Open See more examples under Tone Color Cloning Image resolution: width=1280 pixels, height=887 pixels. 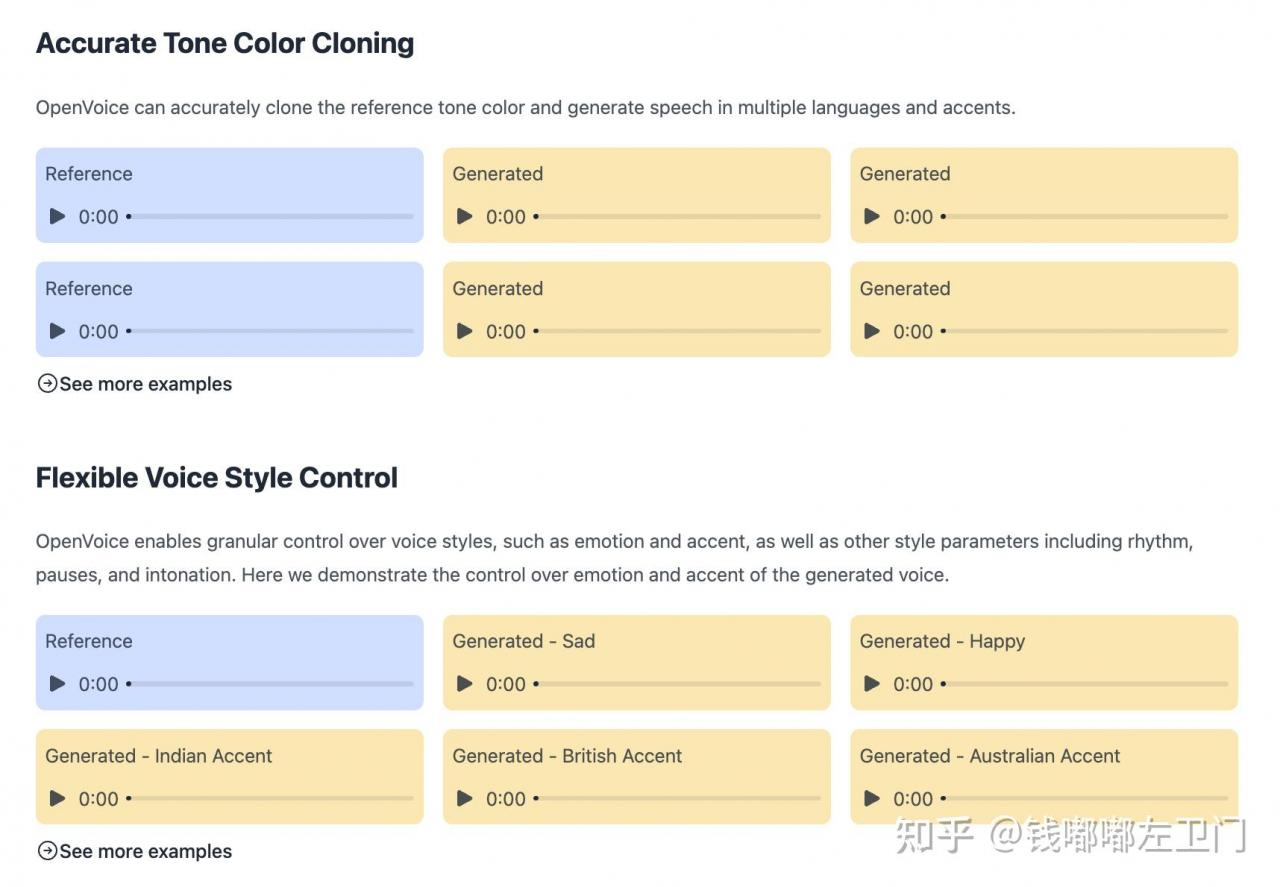click(x=134, y=384)
